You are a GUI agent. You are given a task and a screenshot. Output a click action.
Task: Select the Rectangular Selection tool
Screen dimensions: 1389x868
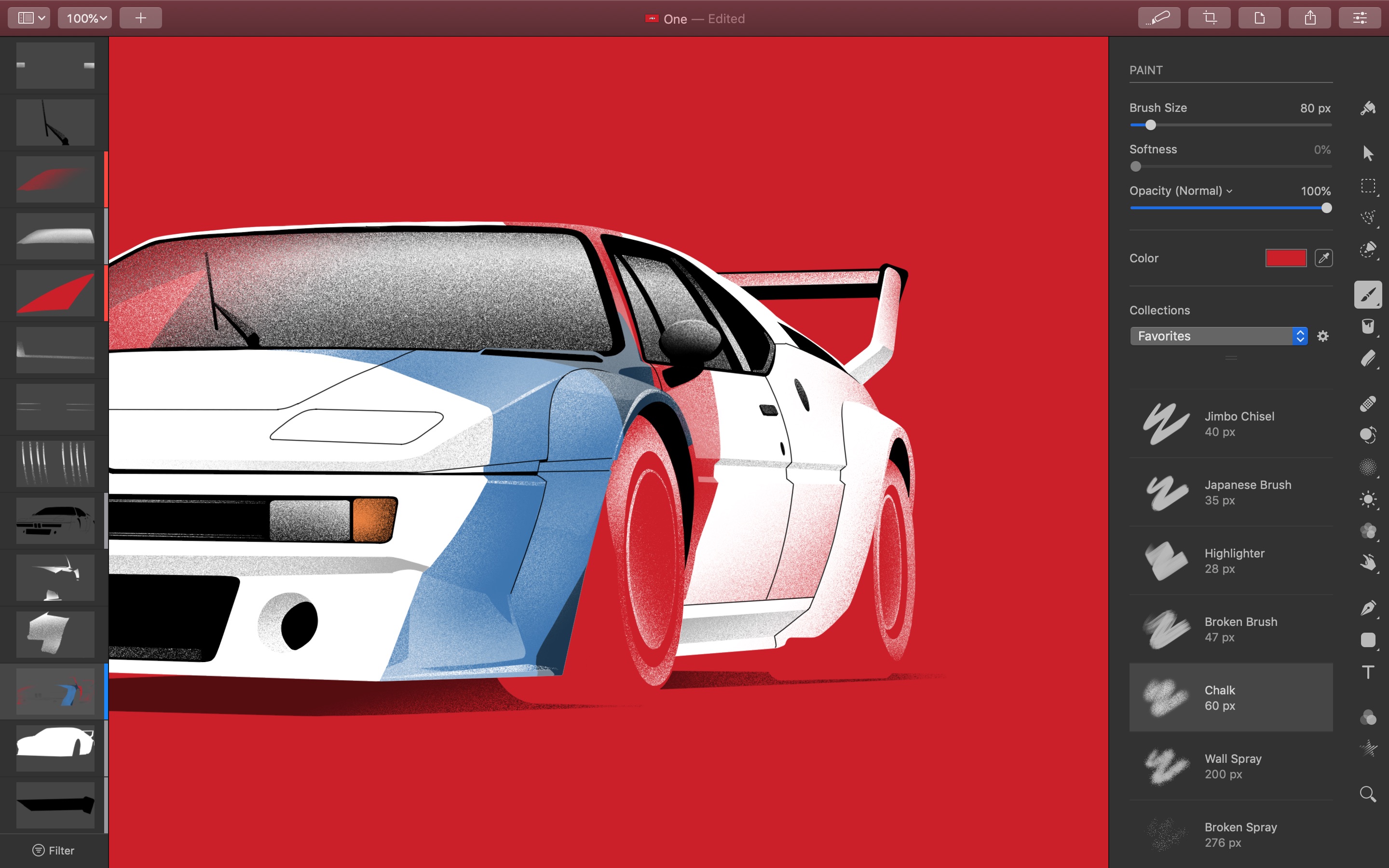click(1368, 186)
